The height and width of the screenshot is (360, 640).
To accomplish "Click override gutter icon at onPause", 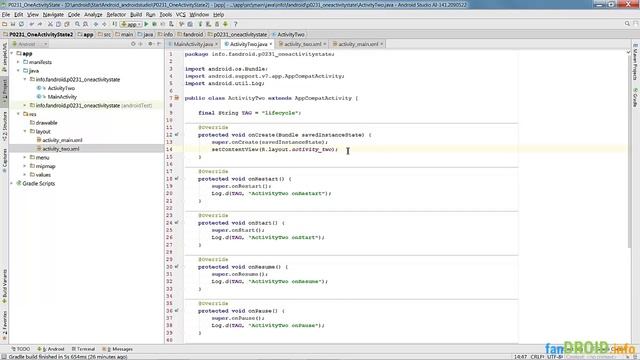I will coord(177,311).
